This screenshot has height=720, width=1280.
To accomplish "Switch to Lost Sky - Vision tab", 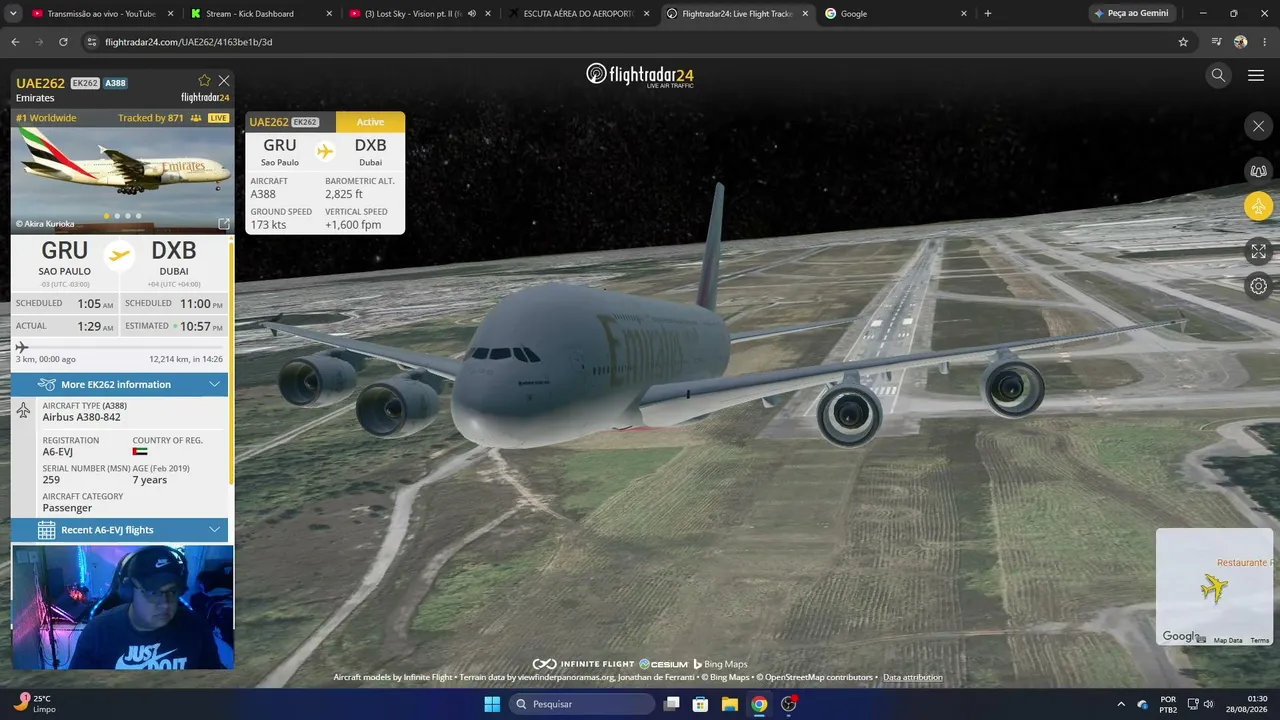I will coord(420,14).
